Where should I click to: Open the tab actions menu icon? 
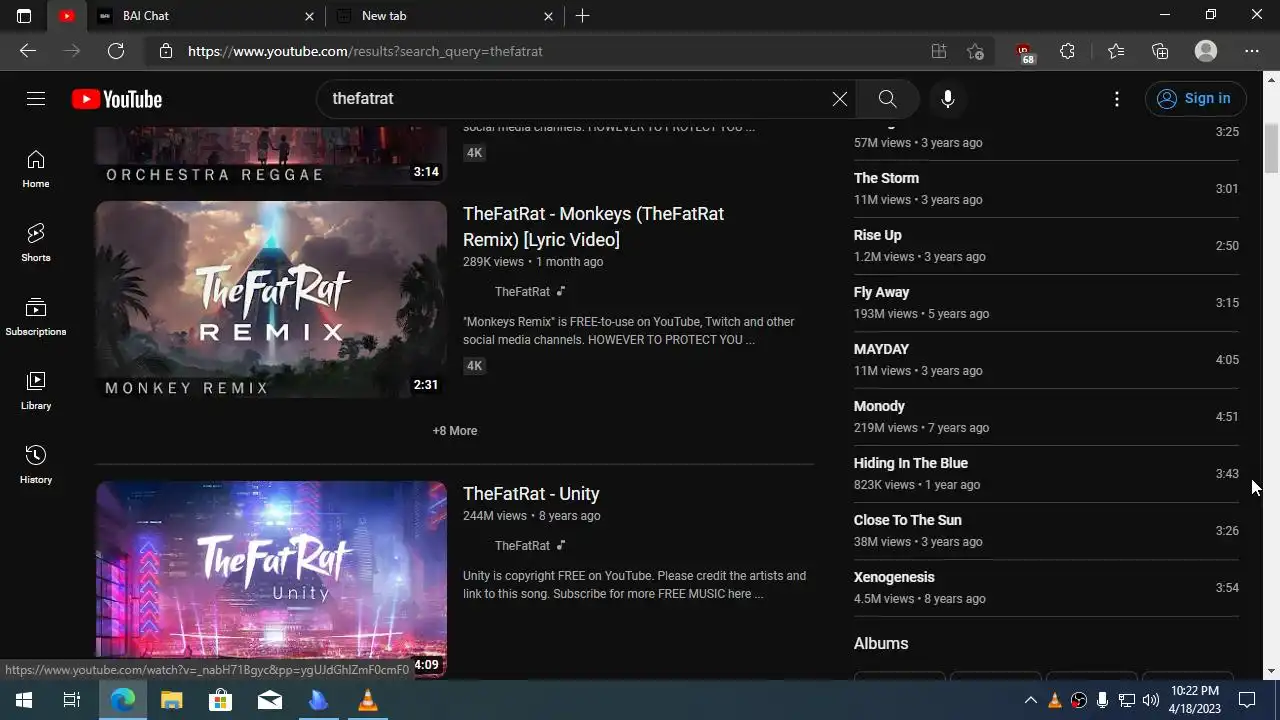(x=24, y=16)
